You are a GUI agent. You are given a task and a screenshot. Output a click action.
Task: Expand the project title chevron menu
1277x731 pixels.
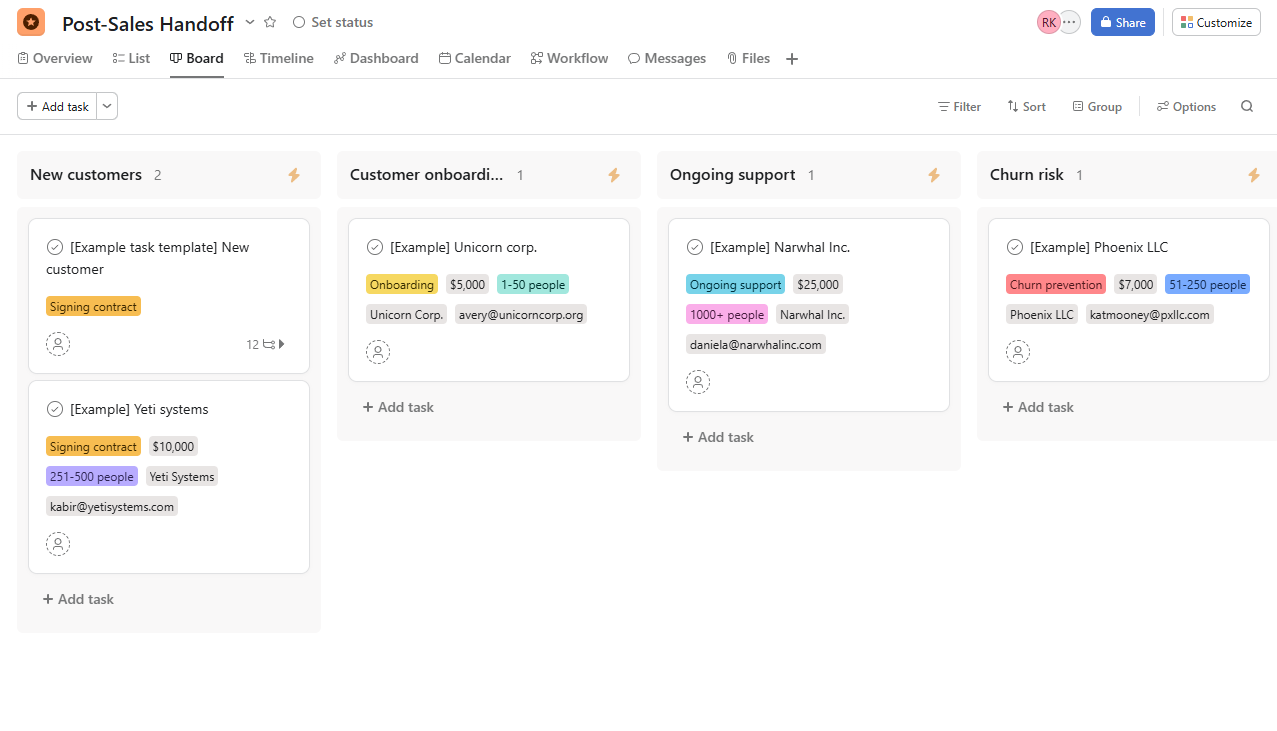[x=249, y=21]
